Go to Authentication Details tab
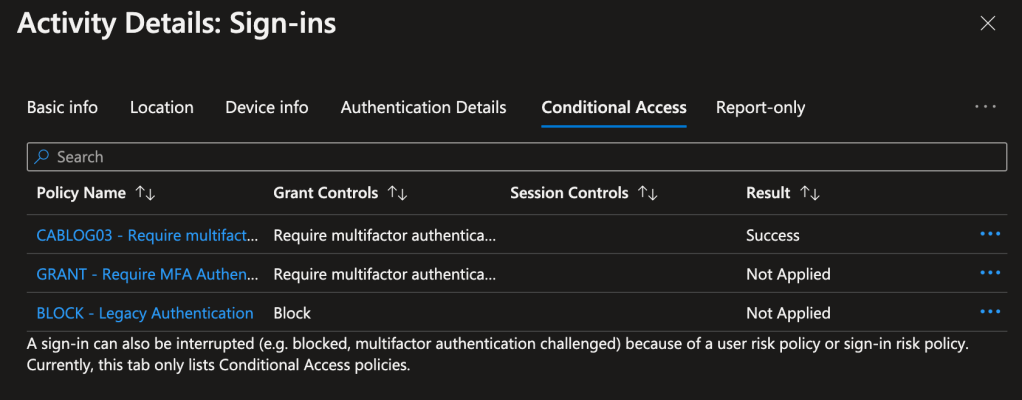Image resolution: width=1022 pixels, height=400 pixels. click(423, 107)
